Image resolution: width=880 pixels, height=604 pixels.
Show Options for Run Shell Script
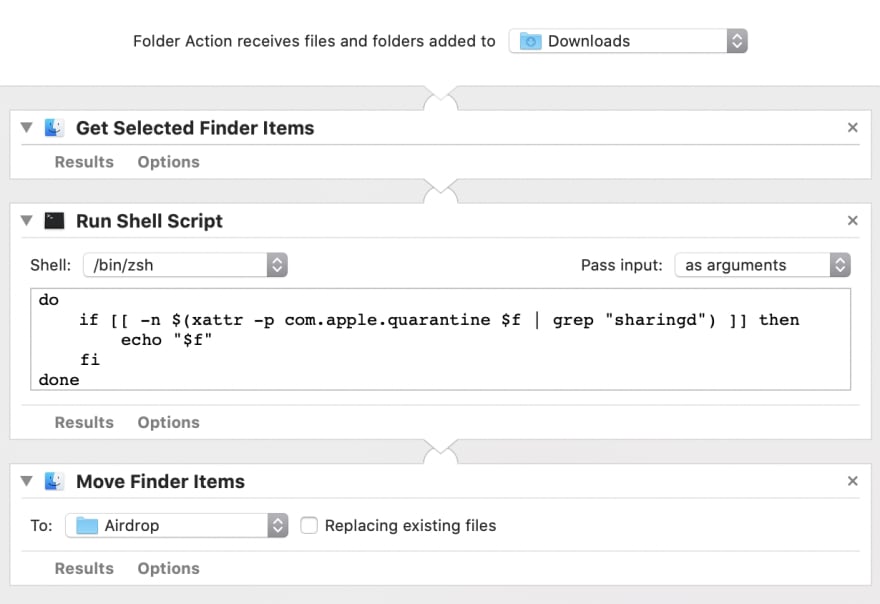[168, 422]
